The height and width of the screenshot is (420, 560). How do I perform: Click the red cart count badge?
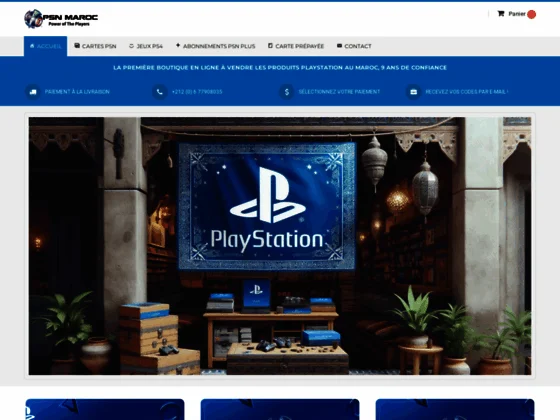(531, 14)
